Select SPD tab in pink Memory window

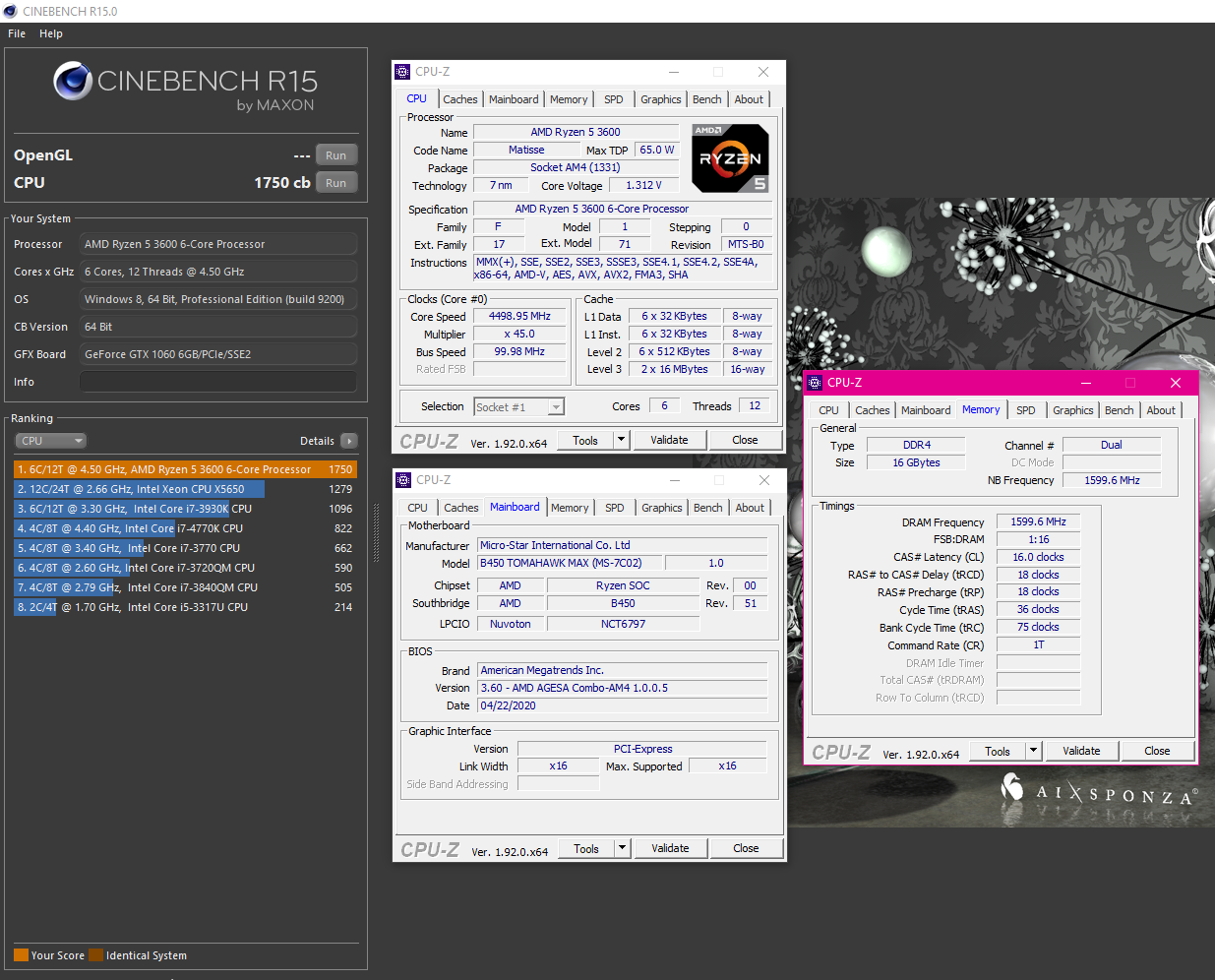click(x=1026, y=410)
